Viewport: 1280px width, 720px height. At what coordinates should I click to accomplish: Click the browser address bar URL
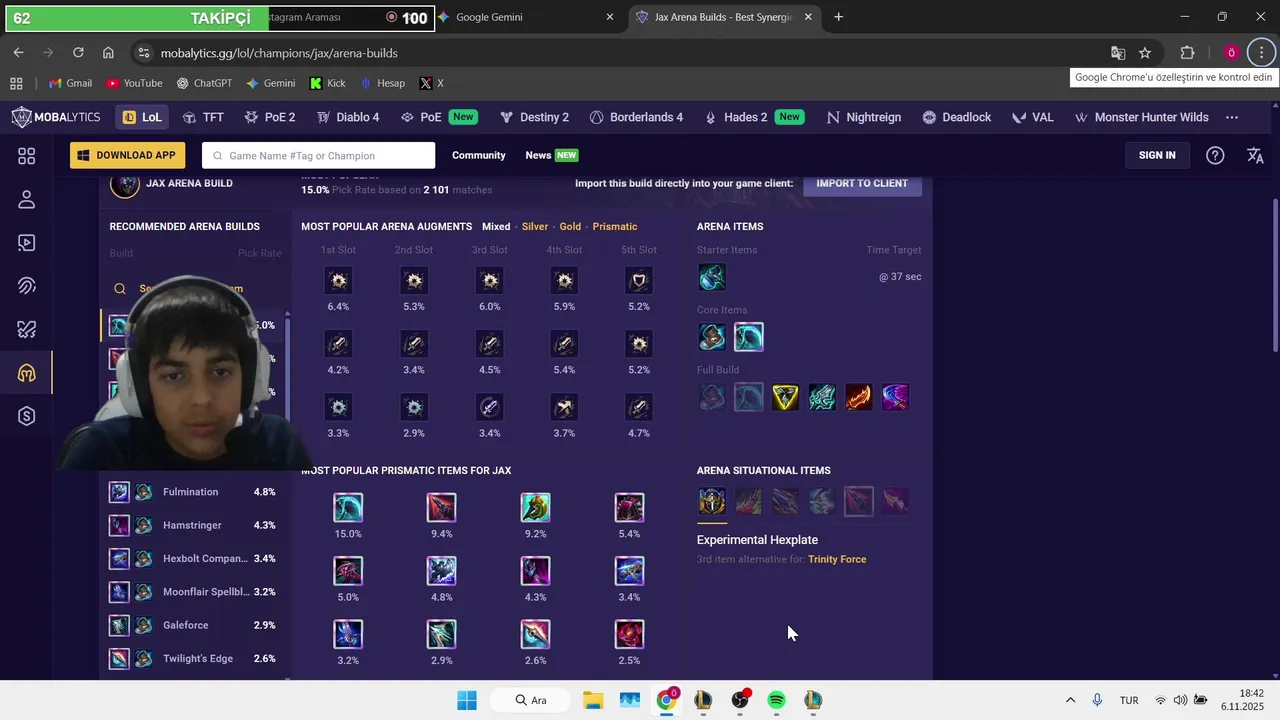point(279,53)
